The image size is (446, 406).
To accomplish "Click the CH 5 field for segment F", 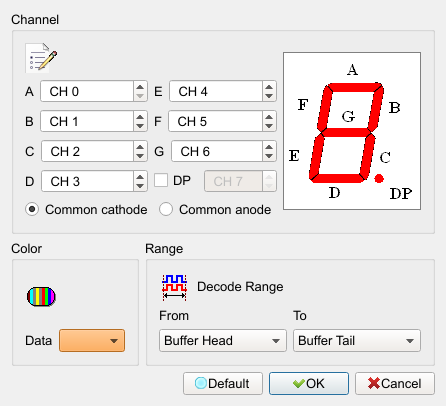I will (216, 121).
